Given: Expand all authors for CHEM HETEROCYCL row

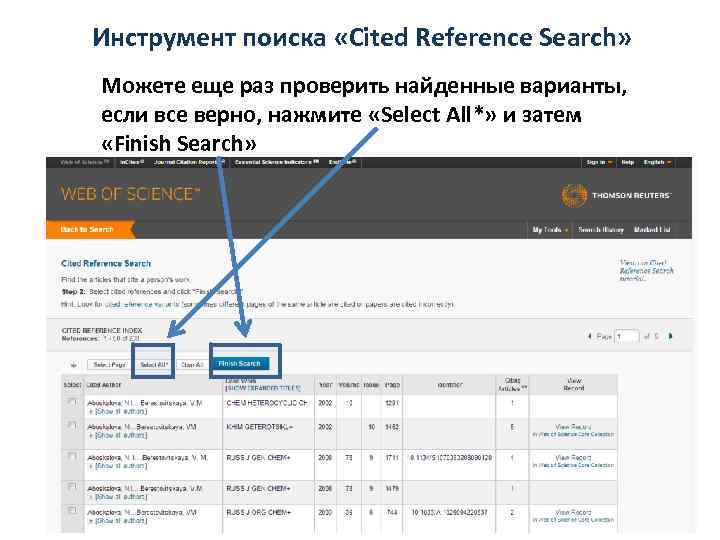Looking at the screenshot, I should click(118, 411).
